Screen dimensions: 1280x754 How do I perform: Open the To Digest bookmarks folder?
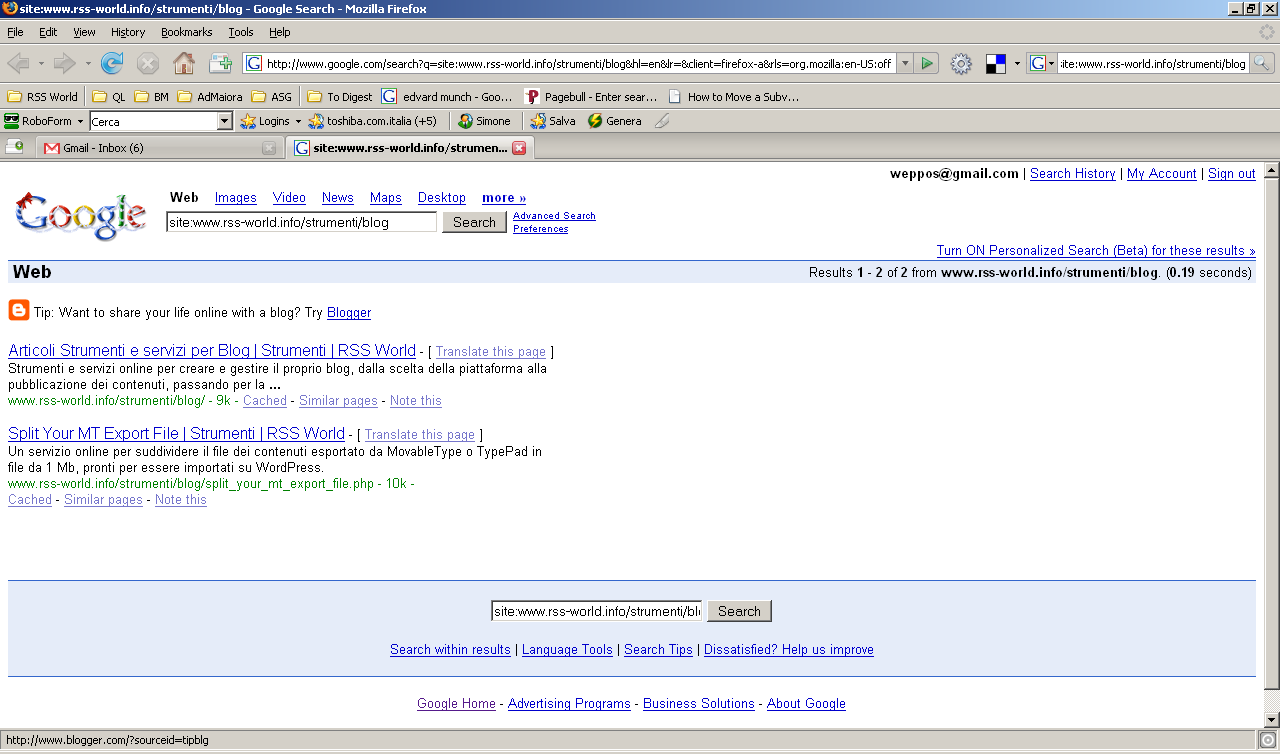(339, 97)
